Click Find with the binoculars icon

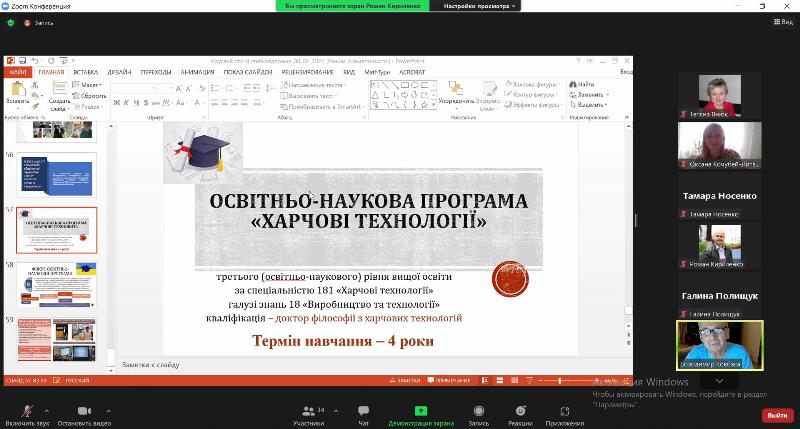pos(573,84)
